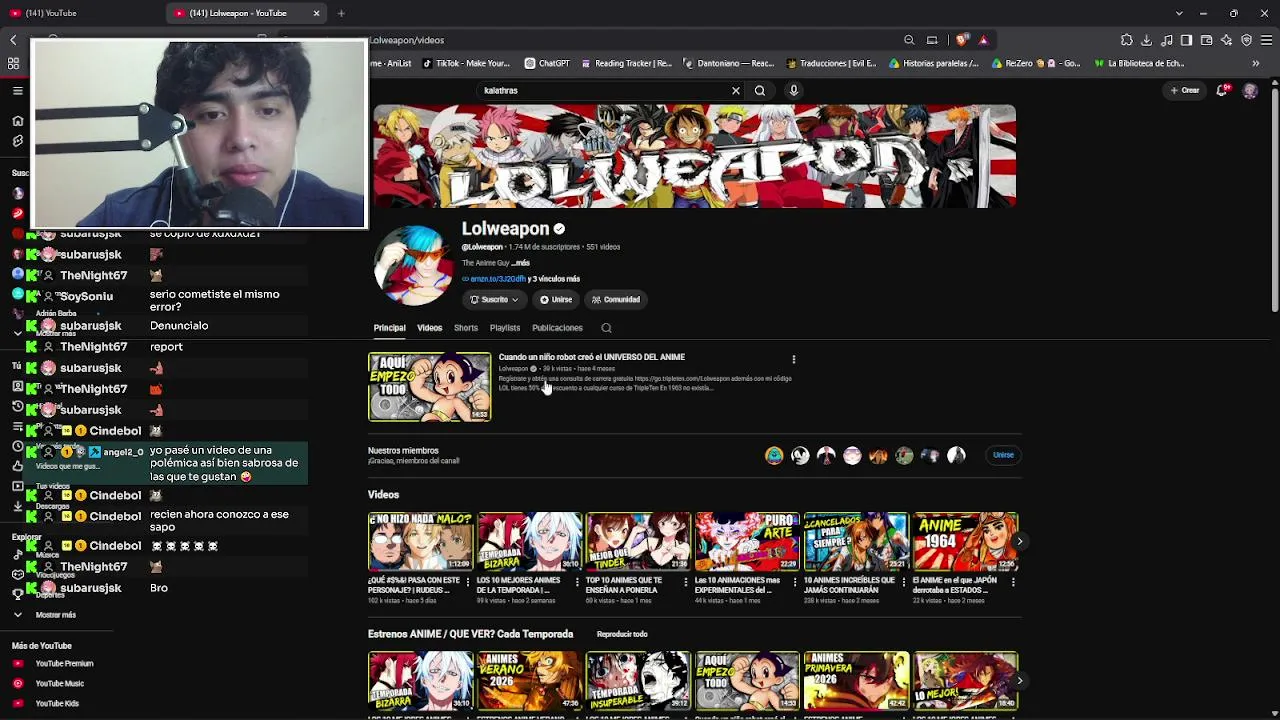The image size is (1280, 720).
Task: Open the YouTube hamburger guide menu
Action: (x=17, y=91)
